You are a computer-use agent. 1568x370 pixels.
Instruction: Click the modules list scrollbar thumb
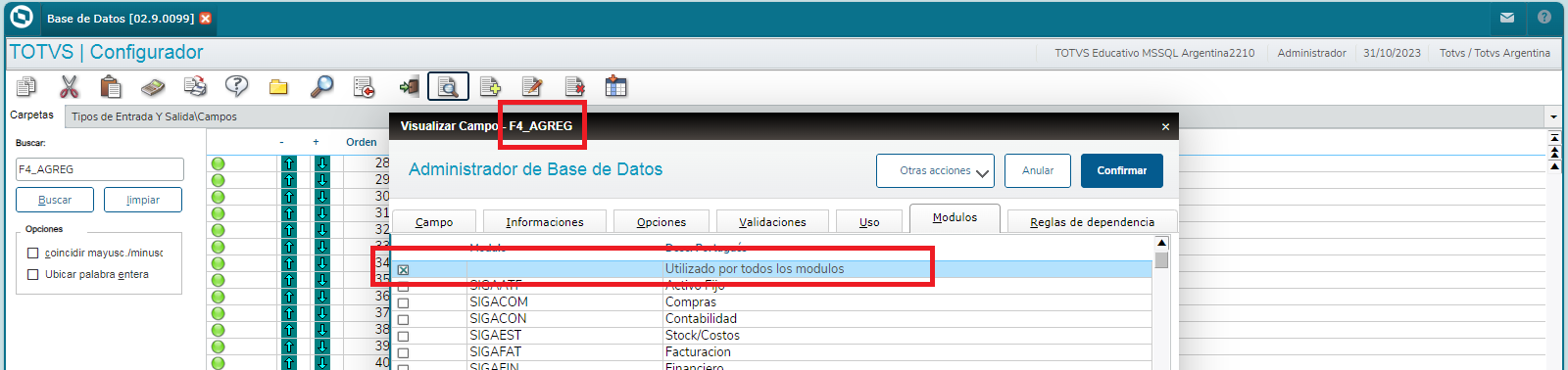click(x=1161, y=260)
